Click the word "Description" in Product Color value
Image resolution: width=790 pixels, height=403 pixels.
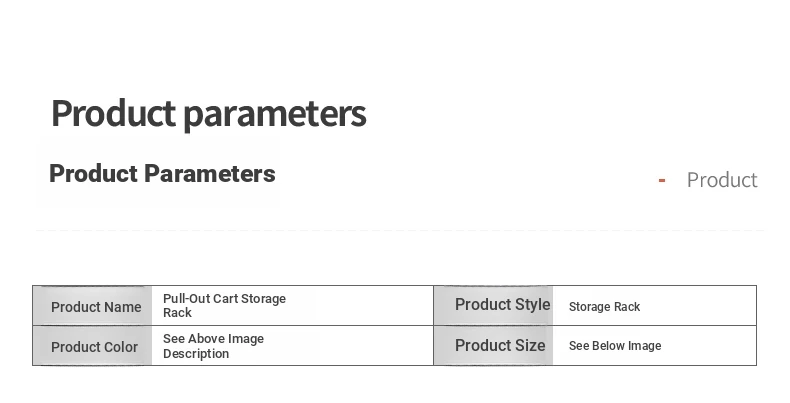click(196, 354)
